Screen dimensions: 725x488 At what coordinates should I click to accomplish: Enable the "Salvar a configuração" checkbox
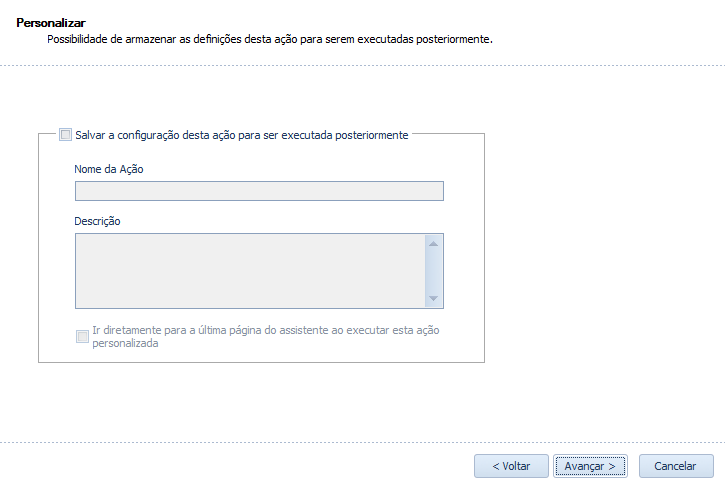coord(66,134)
